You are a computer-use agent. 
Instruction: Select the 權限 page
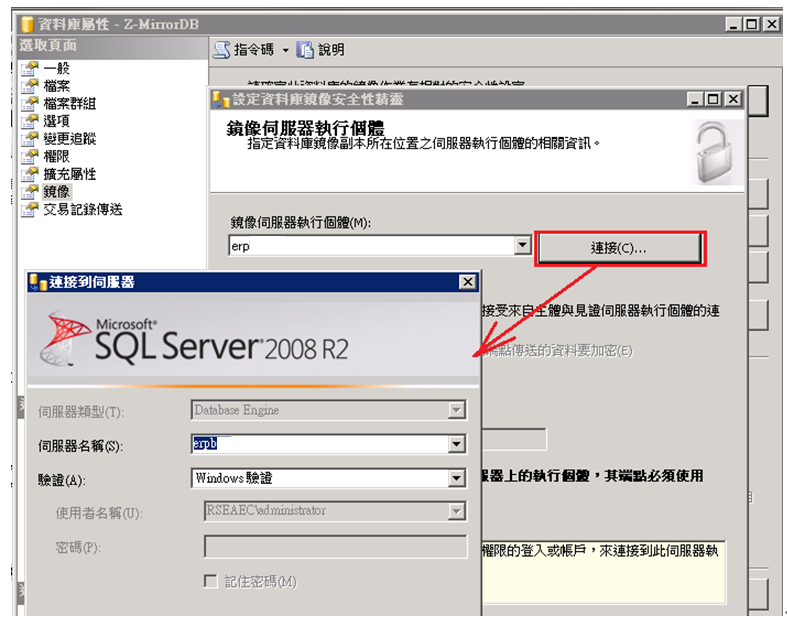(56, 156)
